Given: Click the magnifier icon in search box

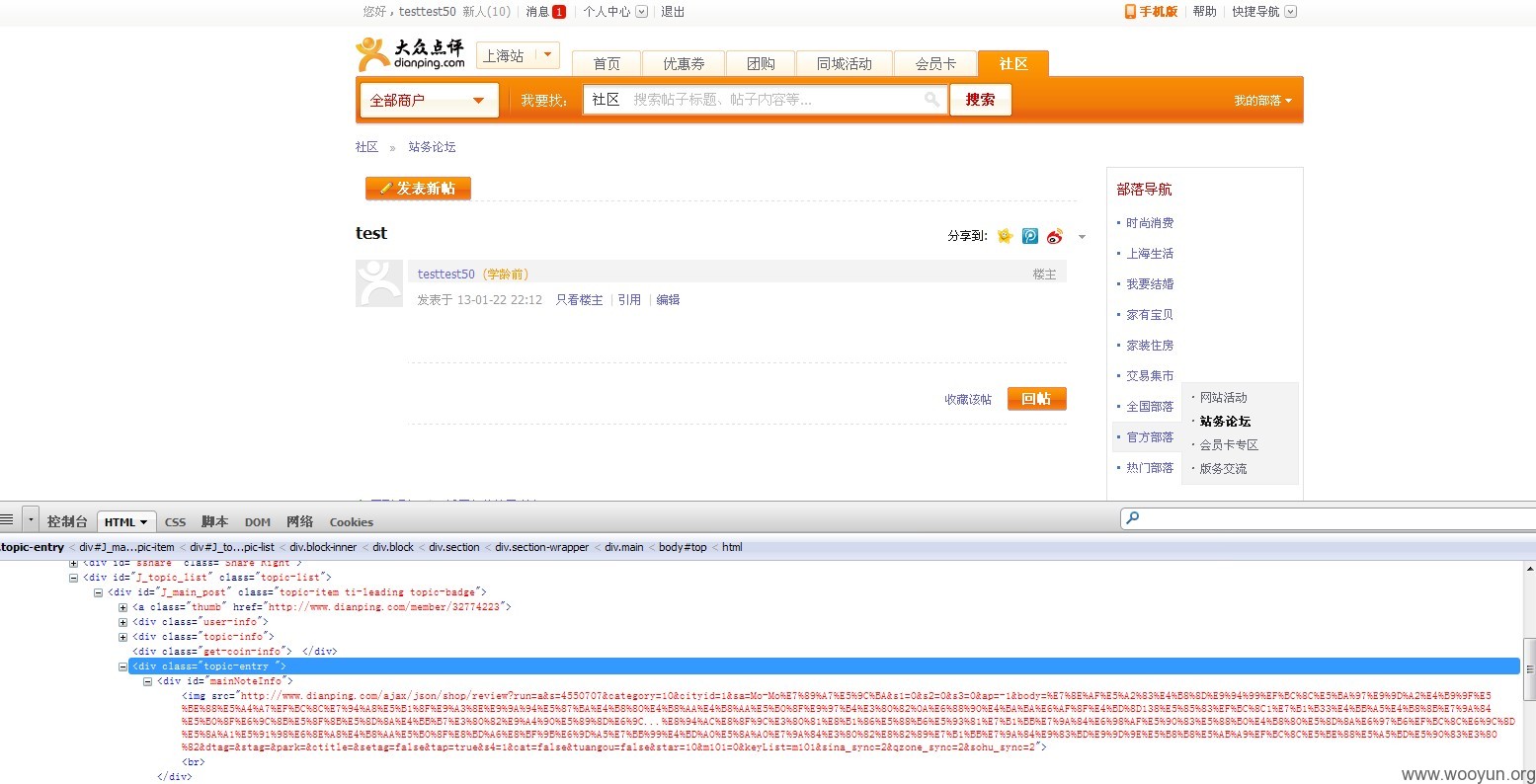Looking at the screenshot, I should [x=931, y=100].
